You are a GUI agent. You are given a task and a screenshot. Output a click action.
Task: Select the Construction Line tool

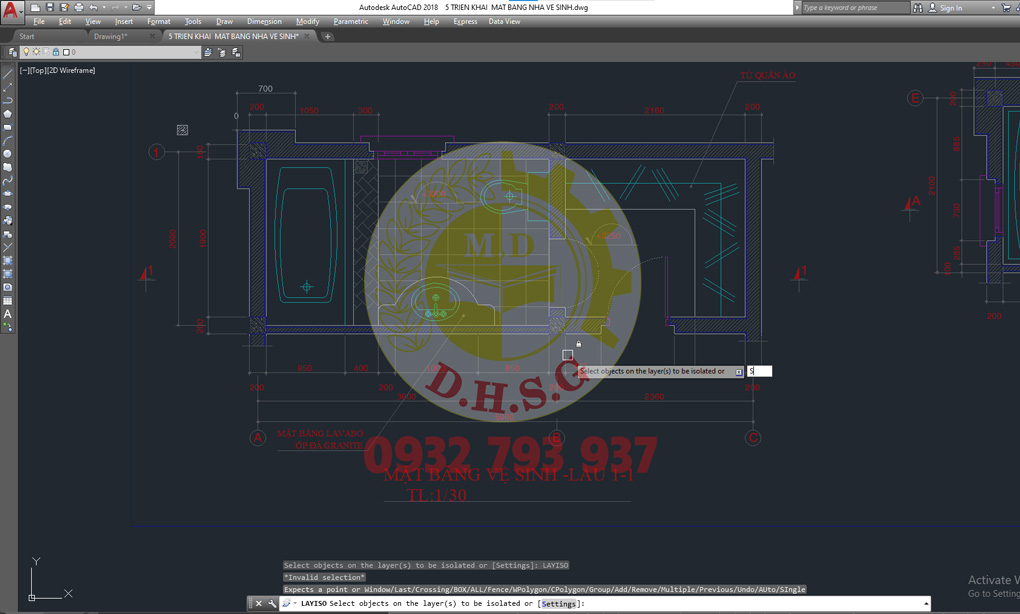(x=8, y=87)
